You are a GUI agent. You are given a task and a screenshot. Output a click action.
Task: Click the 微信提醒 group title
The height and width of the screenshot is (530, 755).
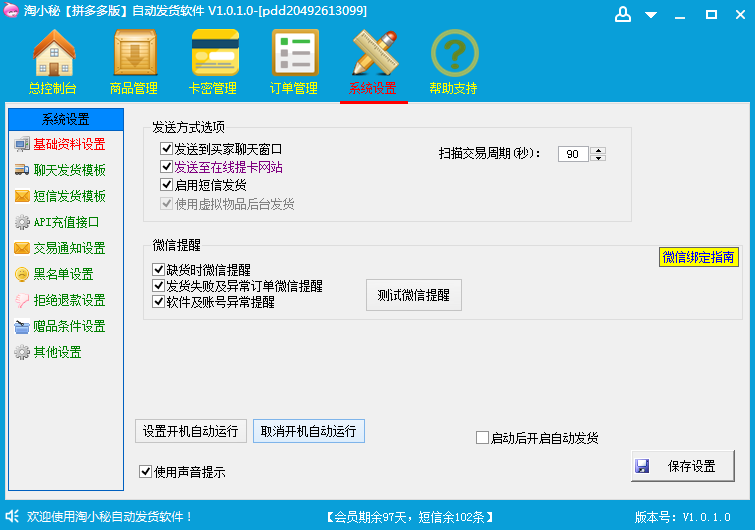(x=176, y=245)
